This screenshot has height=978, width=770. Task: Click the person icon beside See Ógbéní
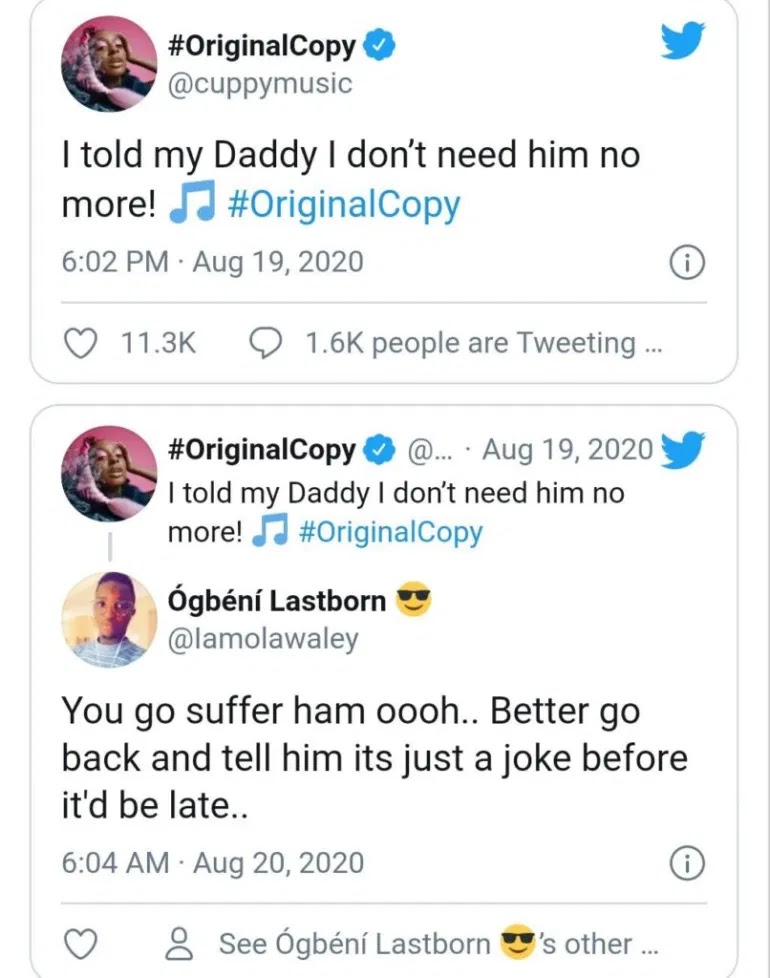[180, 943]
